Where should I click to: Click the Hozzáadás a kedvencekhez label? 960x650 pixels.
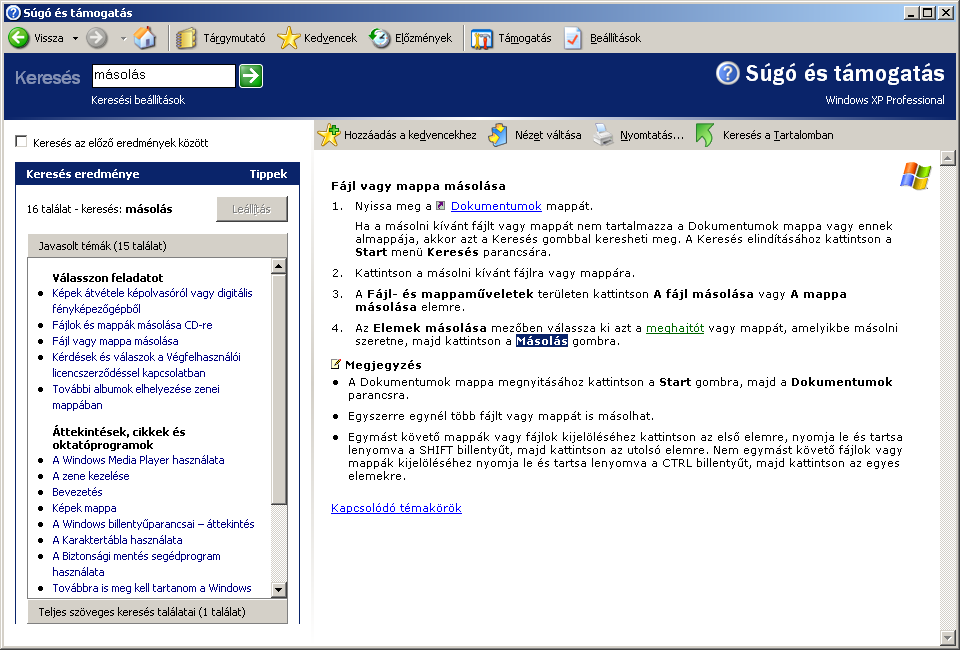(x=410, y=135)
